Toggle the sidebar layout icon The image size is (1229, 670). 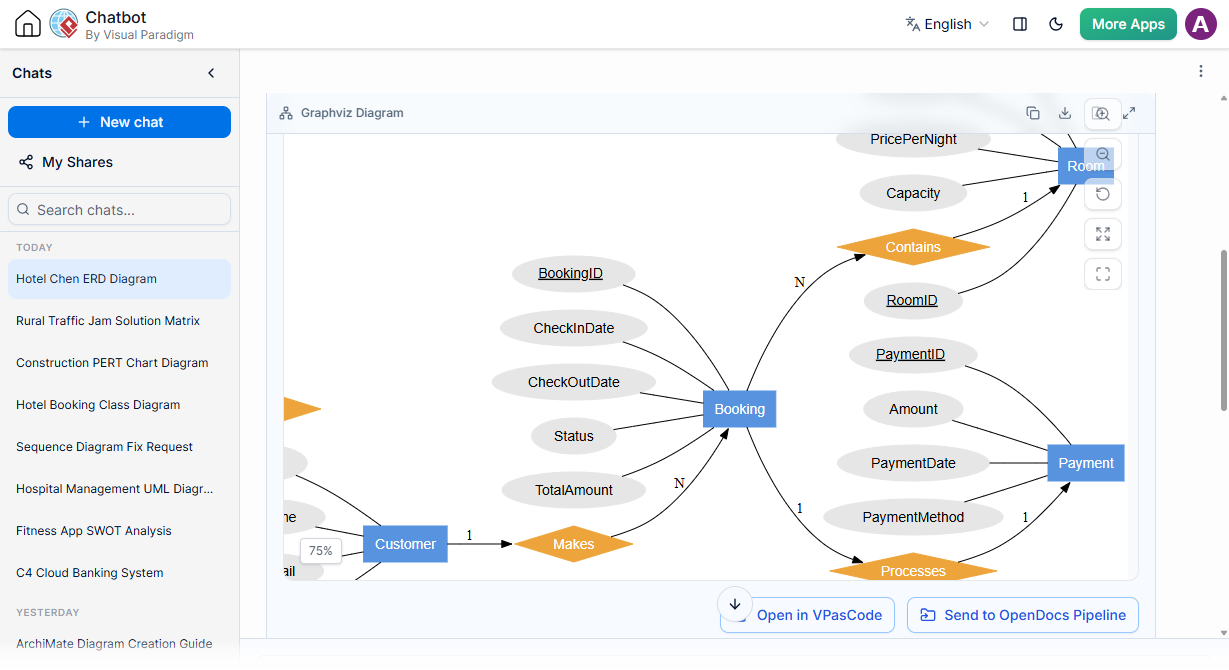1020,24
